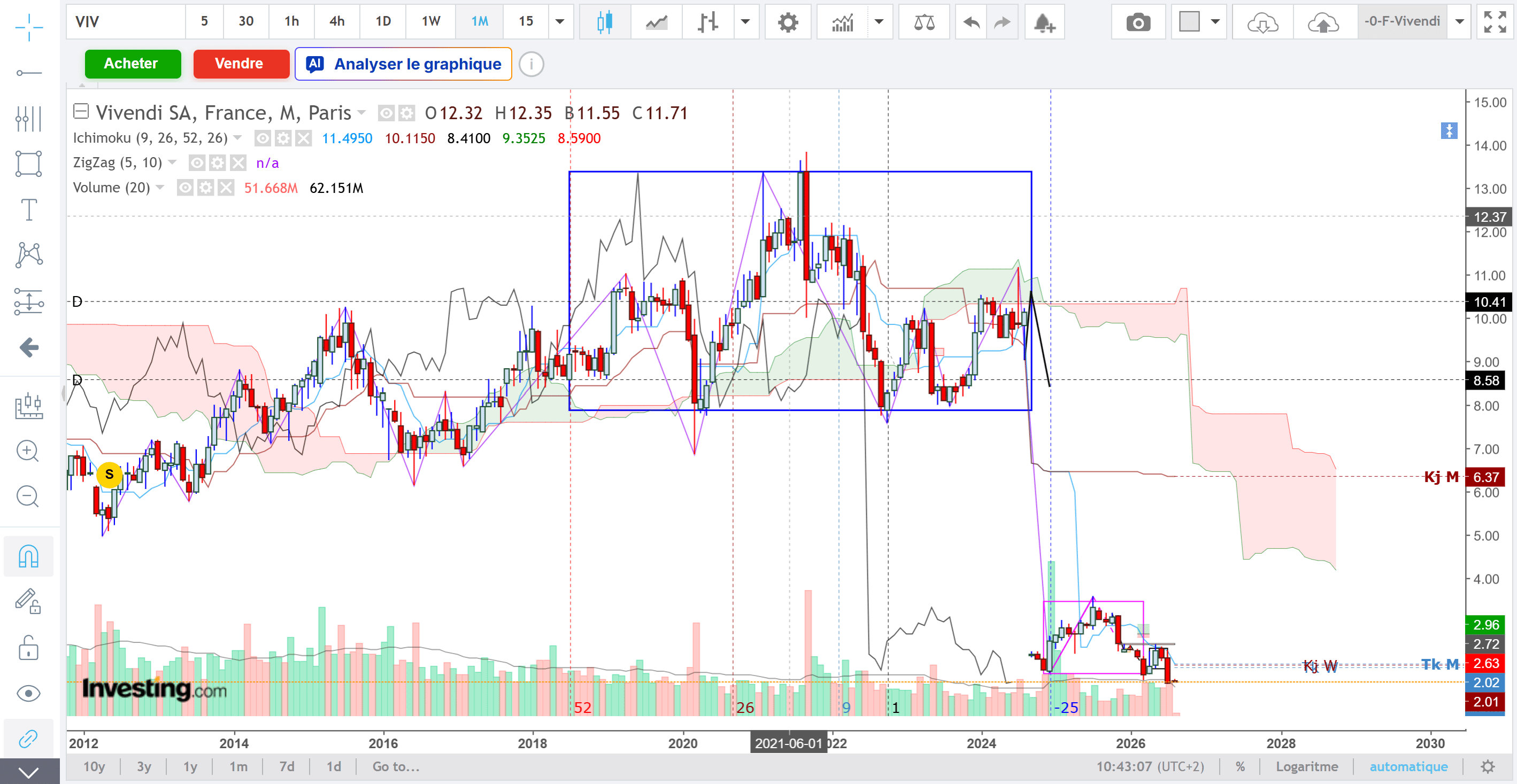Save the chart layout to the cloud
The image size is (1517, 784).
[x=1323, y=22]
